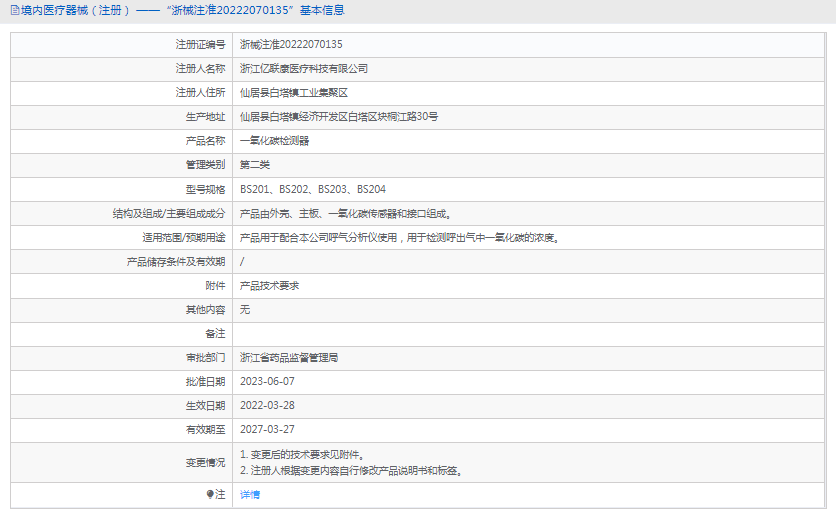
Task: Select the value 第二类
Action: click(255, 165)
